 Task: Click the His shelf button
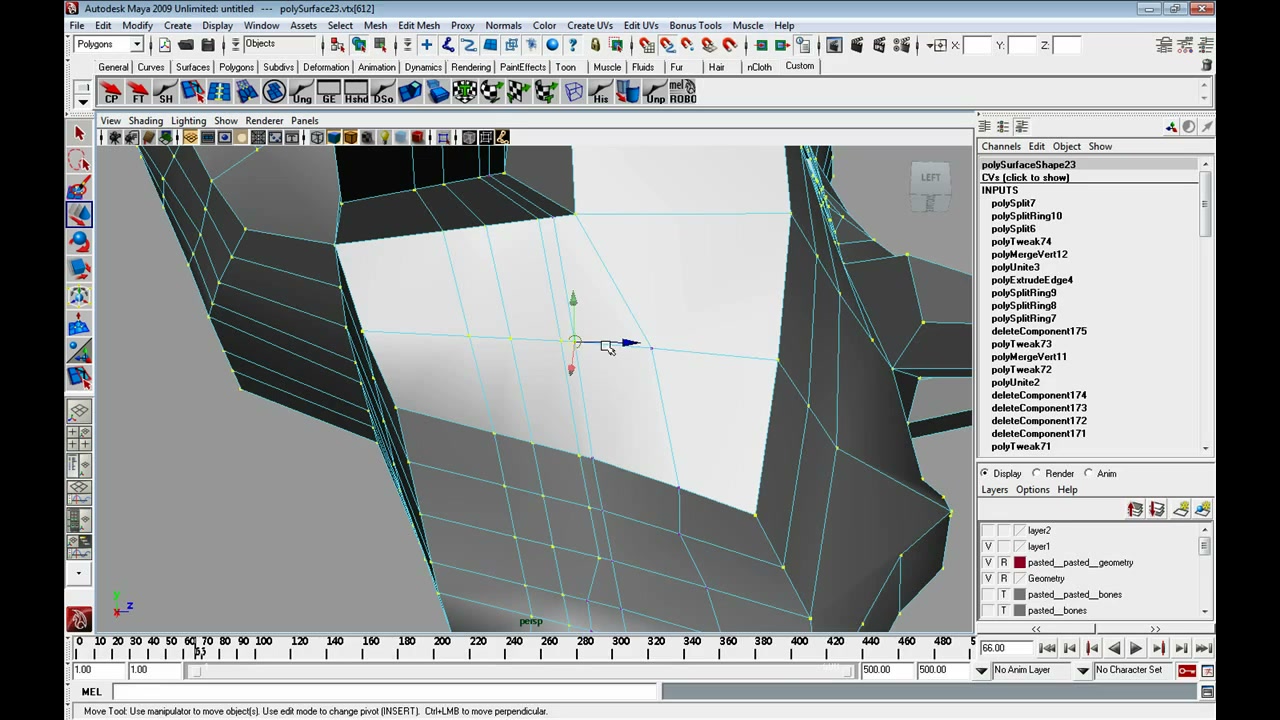(x=600, y=93)
